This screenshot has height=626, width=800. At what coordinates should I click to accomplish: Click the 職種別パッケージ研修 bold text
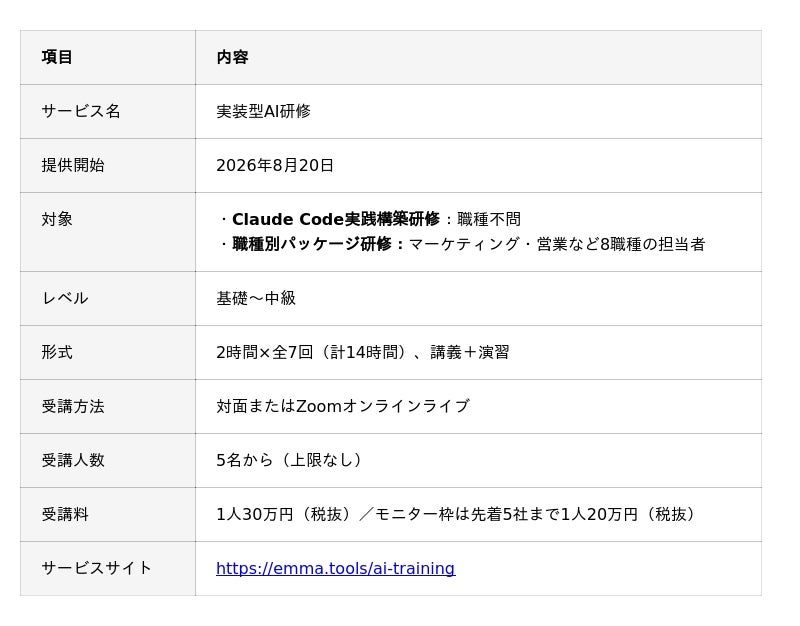point(312,244)
